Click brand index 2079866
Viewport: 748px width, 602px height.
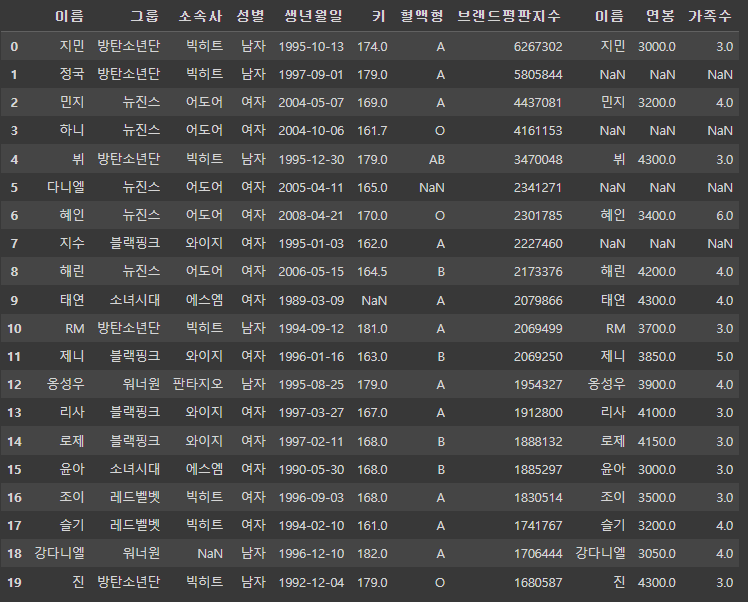(x=538, y=301)
